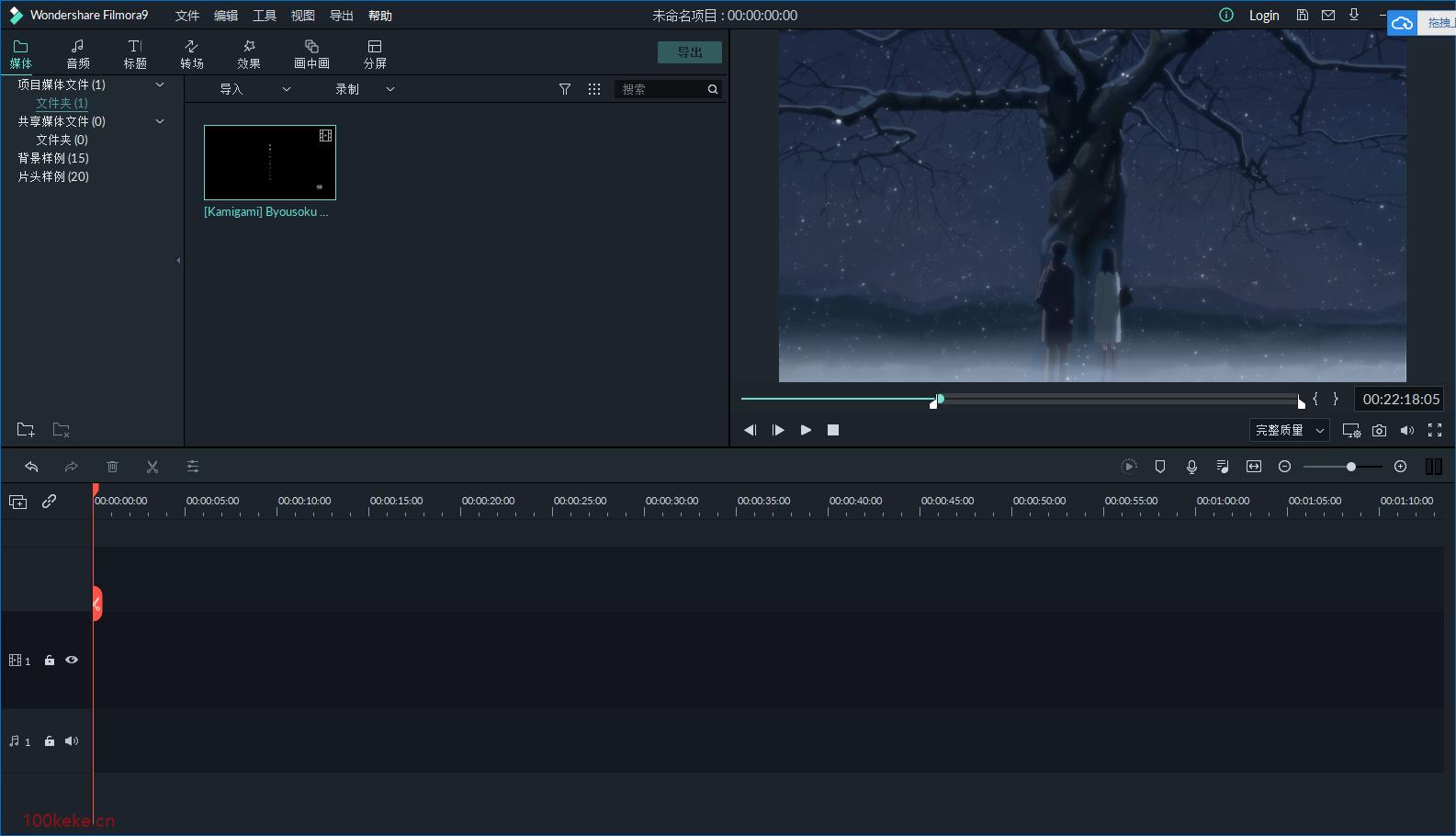This screenshot has width=1456, height=836.
Task: Click the mark-out brace button
Action: pos(1336,399)
